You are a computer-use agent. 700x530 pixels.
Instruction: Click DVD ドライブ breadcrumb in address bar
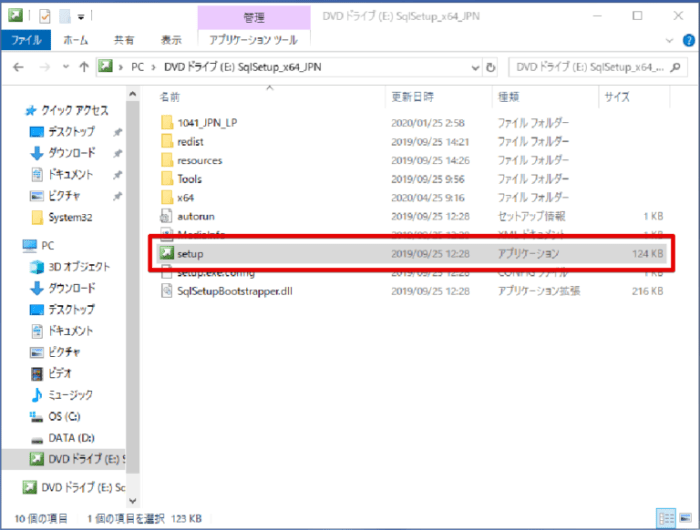242,67
